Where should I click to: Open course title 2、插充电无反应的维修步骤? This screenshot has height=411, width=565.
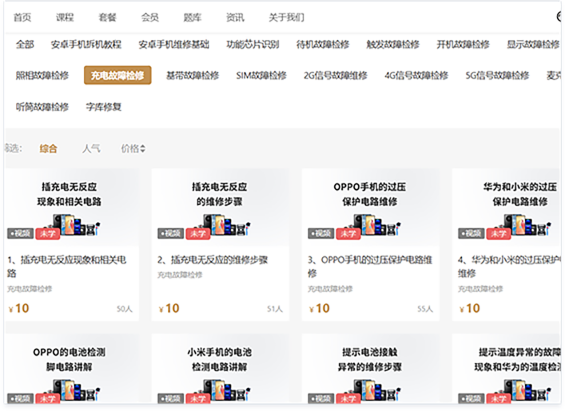click(213, 260)
